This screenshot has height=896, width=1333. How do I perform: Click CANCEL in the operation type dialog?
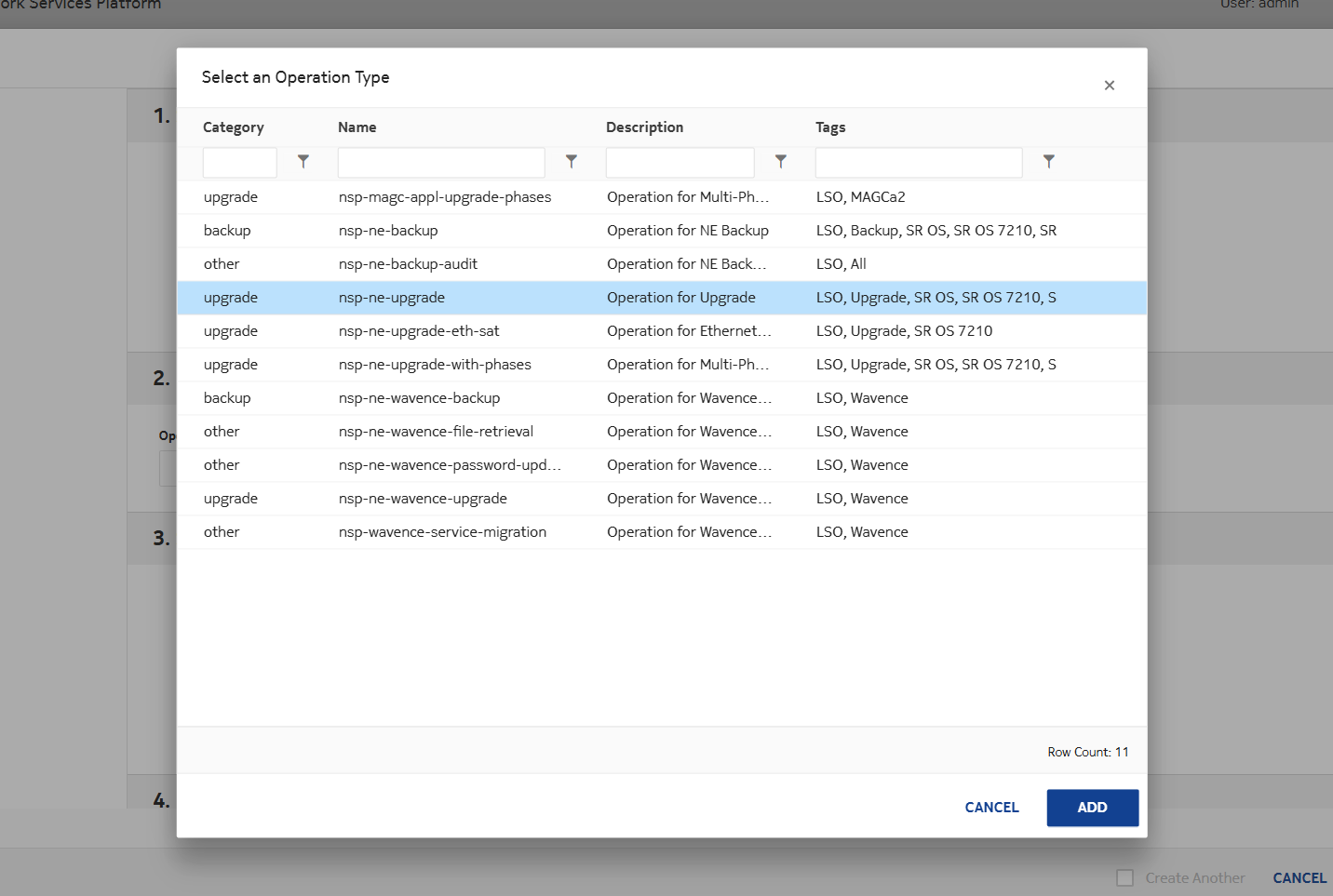[991, 808]
